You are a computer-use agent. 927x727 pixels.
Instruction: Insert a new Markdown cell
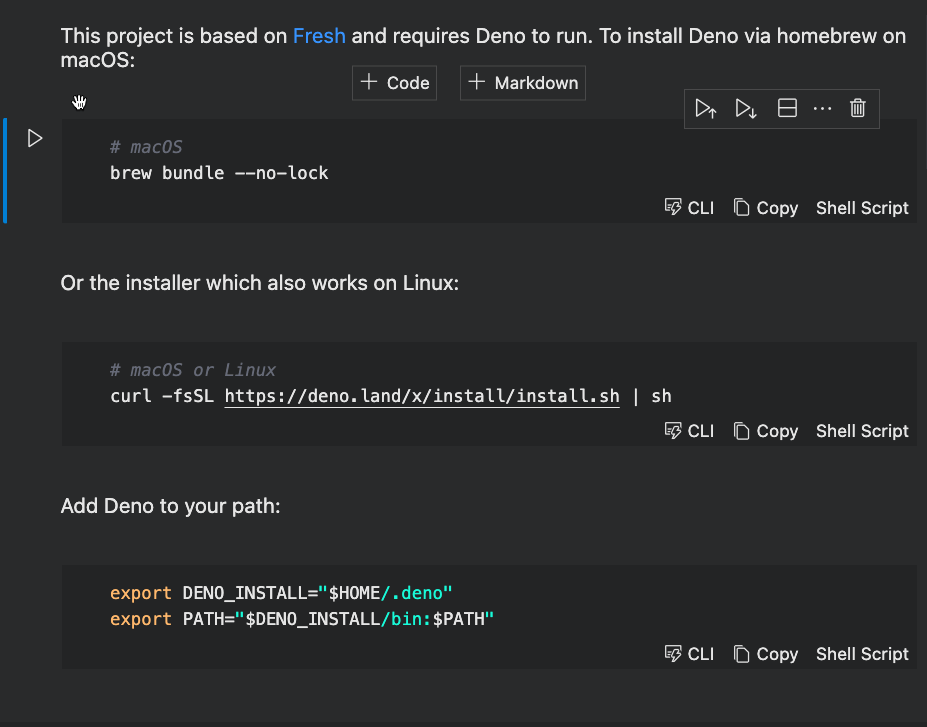(522, 83)
